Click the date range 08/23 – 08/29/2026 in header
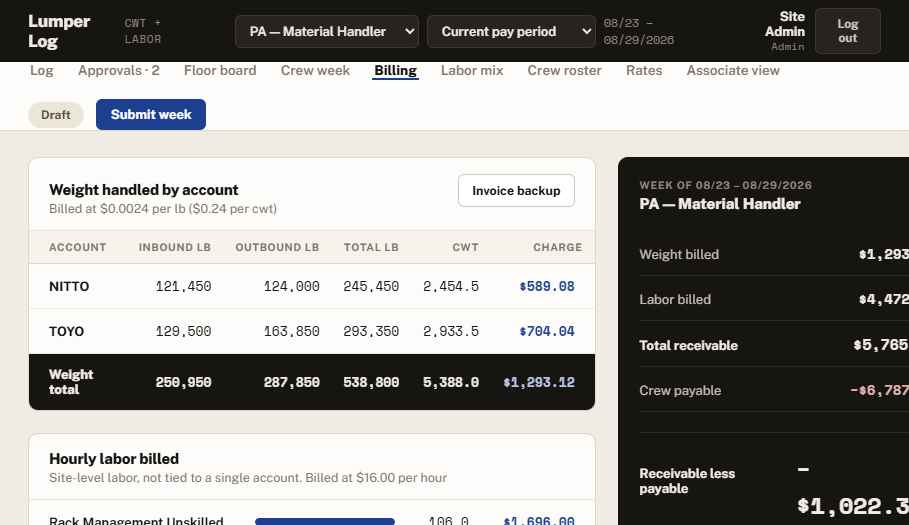 [638, 31]
